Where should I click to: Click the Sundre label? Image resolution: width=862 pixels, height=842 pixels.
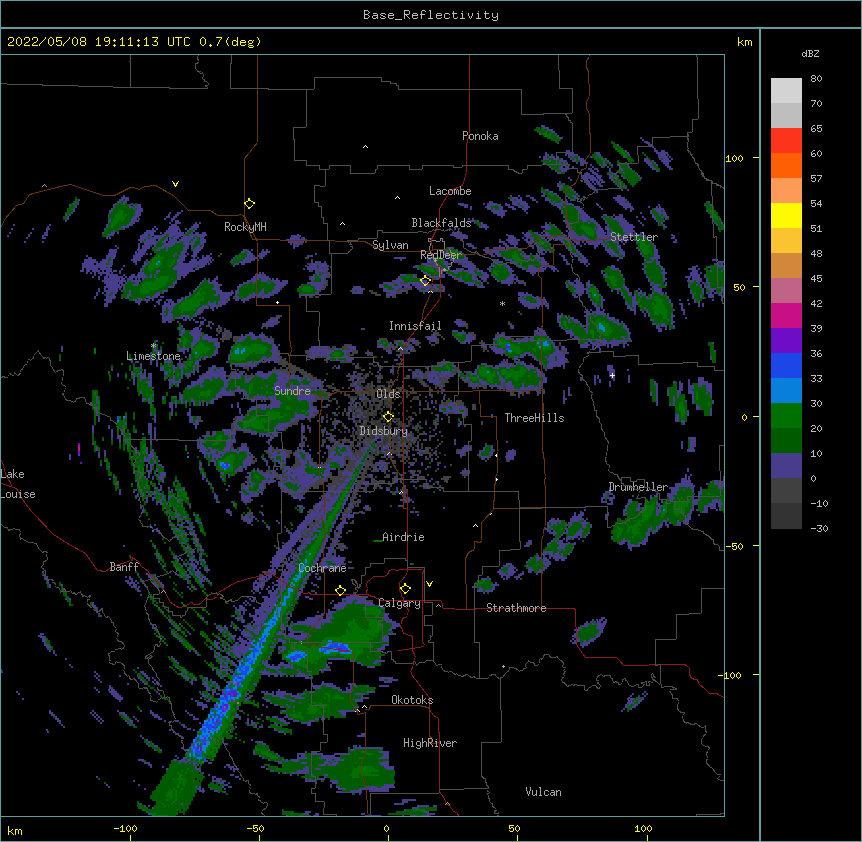tap(292, 391)
